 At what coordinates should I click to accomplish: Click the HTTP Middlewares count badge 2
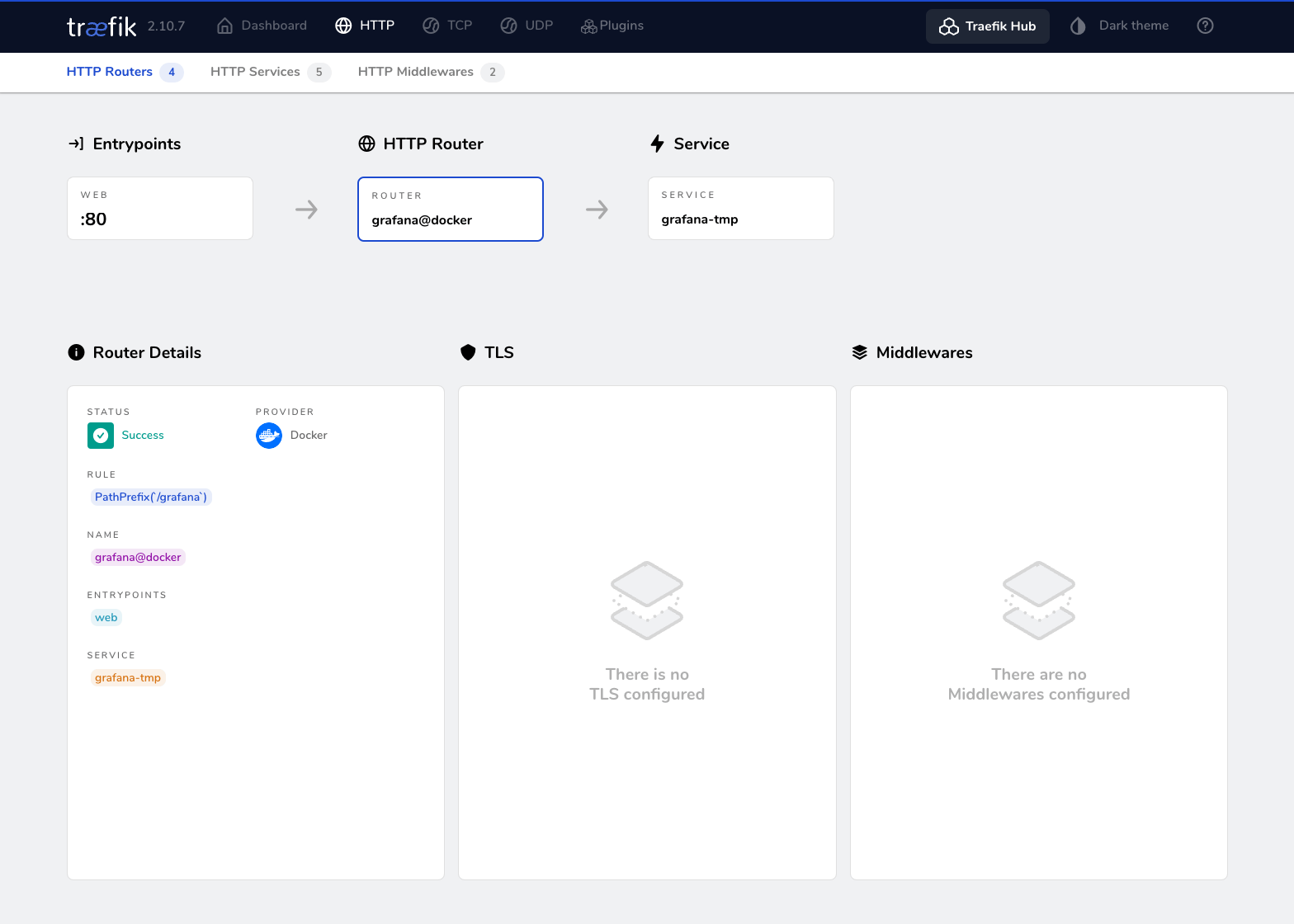click(x=493, y=73)
